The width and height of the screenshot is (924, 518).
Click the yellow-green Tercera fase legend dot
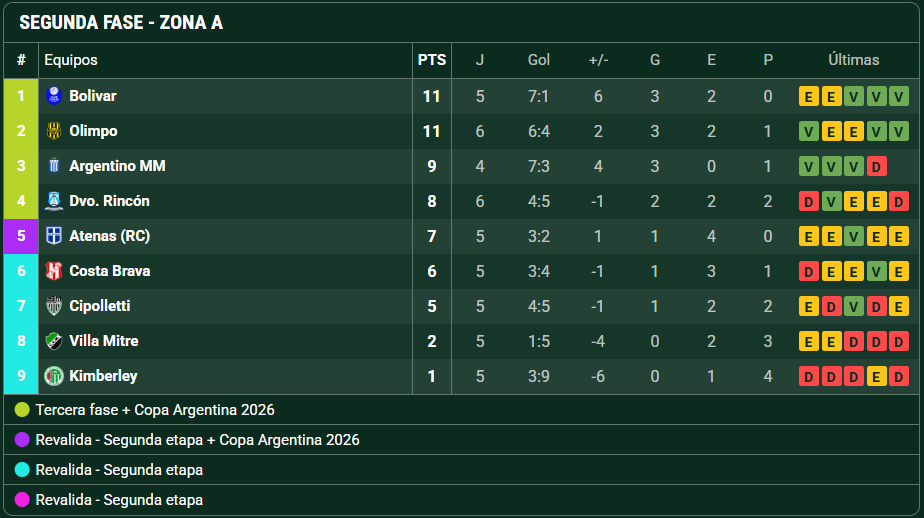click(x=22, y=410)
